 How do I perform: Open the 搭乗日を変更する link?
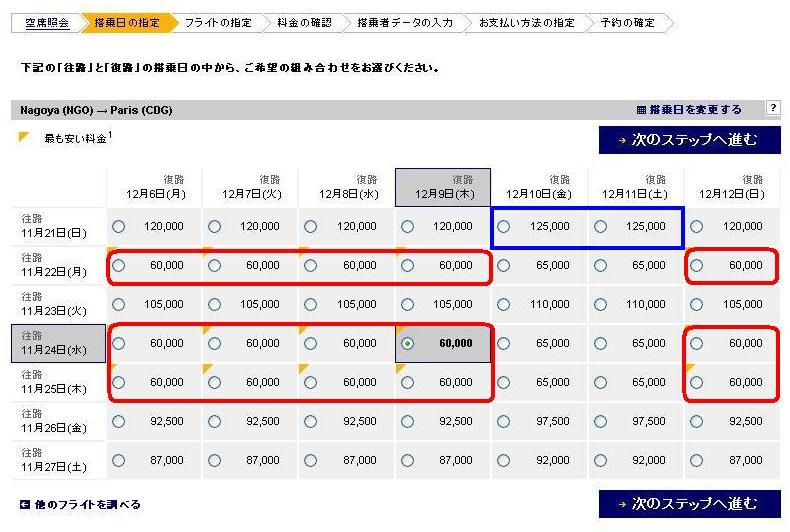(695, 110)
